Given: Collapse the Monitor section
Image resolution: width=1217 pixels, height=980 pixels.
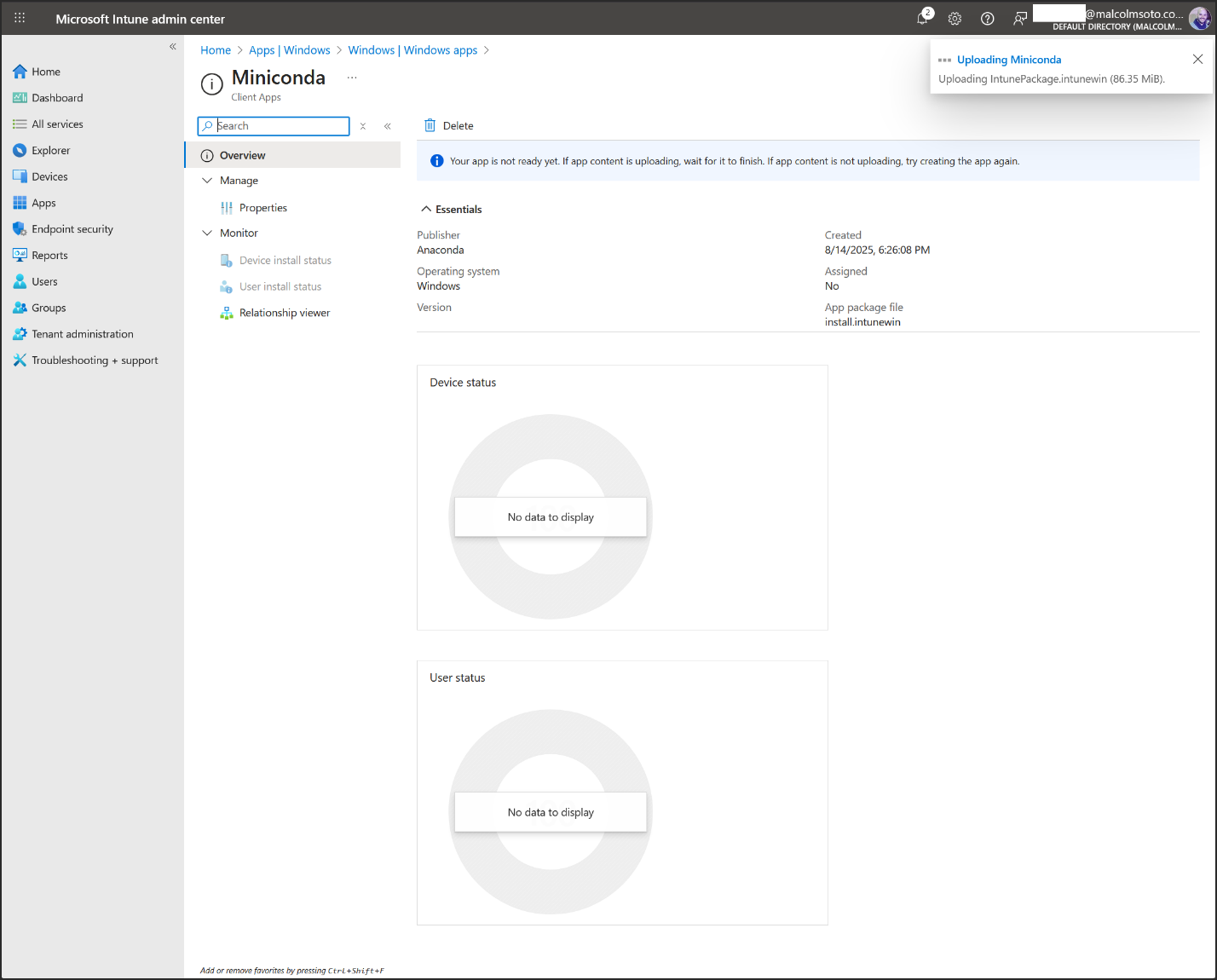Looking at the screenshot, I should [207, 233].
